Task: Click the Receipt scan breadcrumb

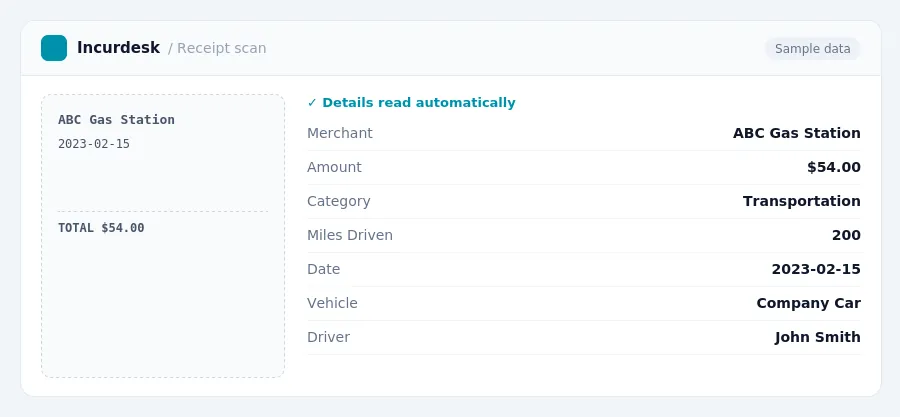Action: pyautogui.click(x=221, y=48)
